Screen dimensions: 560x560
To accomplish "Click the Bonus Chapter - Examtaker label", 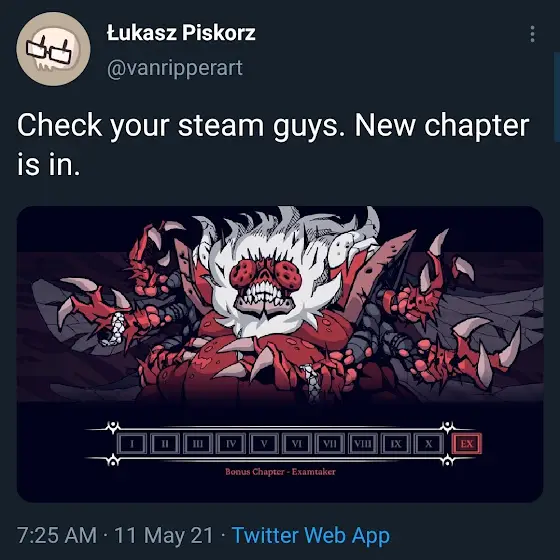I will click(280, 472).
